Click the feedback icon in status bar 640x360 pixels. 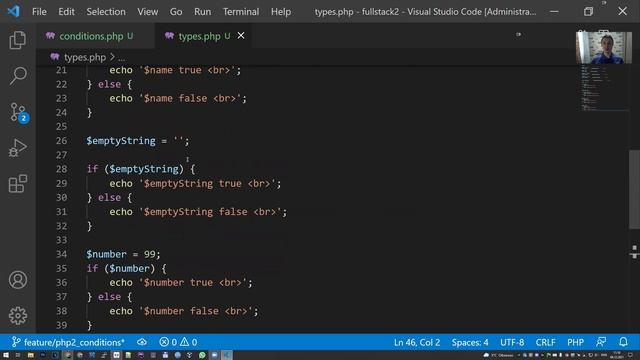(x=601, y=342)
